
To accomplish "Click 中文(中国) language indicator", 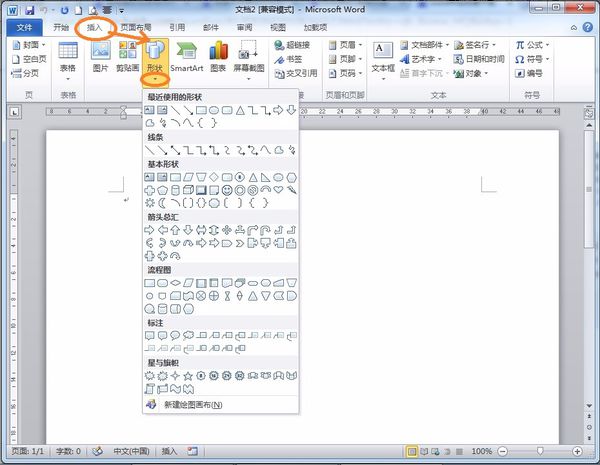I will click(x=131, y=452).
